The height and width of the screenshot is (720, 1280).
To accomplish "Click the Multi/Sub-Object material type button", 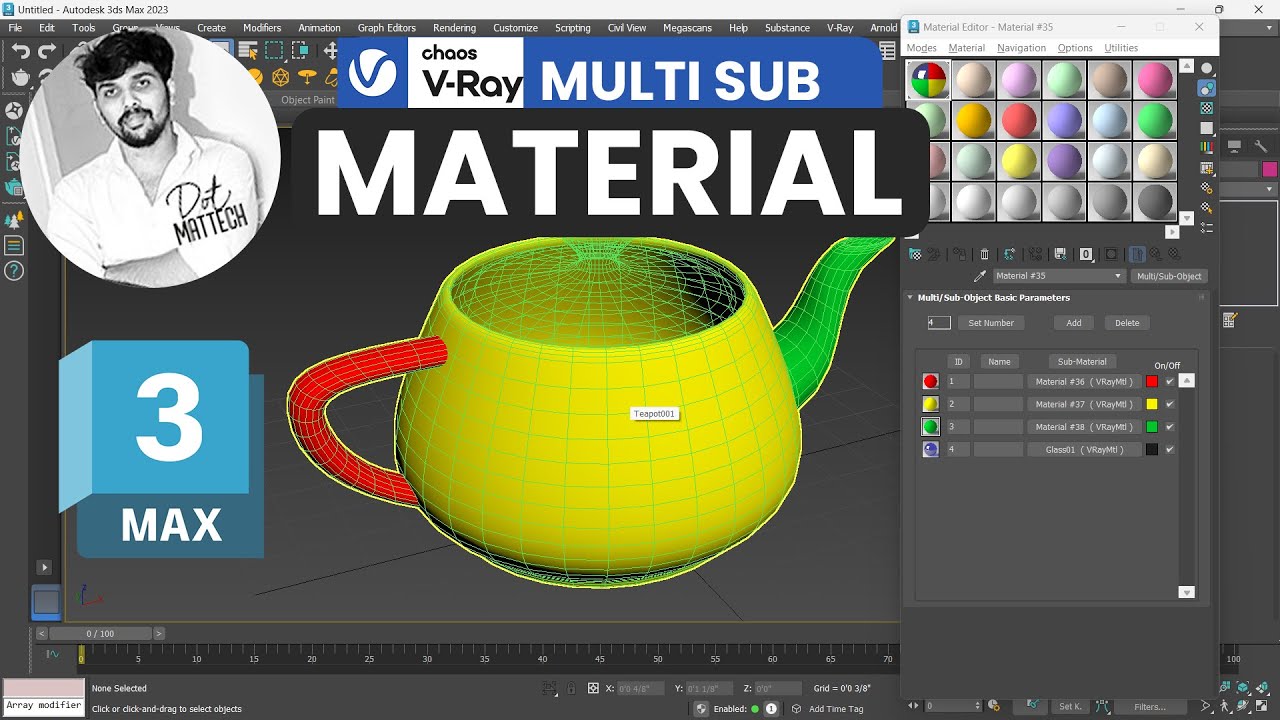I will click(1169, 276).
